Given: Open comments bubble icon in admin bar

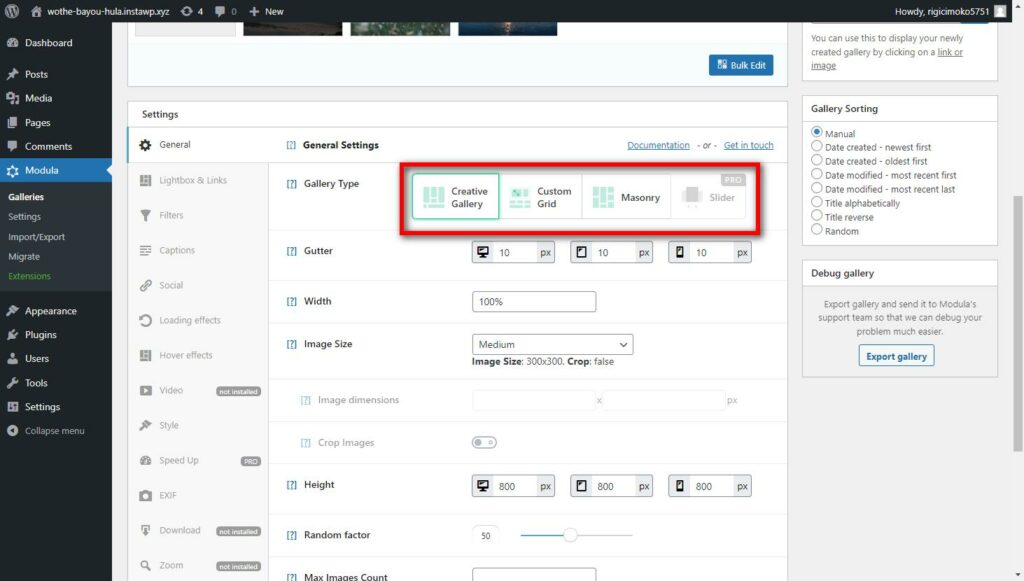Looking at the screenshot, I should click(x=220, y=11).
